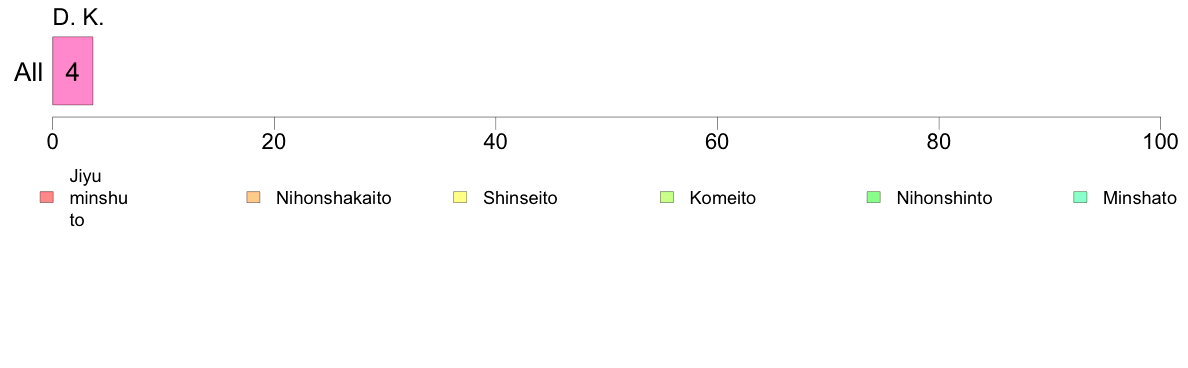Click the 100 axis tick label
The image size is (1188, 368).
point(1160,141)
